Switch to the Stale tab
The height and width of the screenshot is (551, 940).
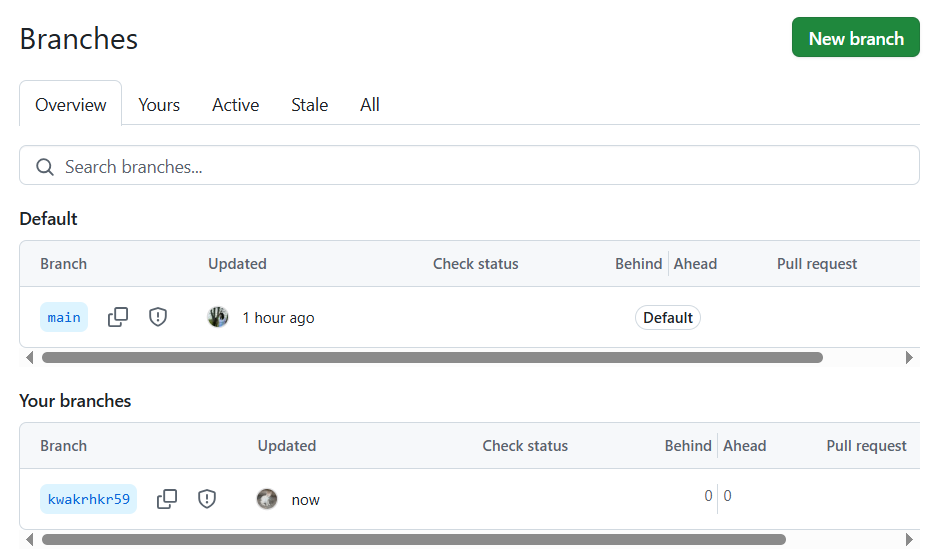click(x=309, y=104)
